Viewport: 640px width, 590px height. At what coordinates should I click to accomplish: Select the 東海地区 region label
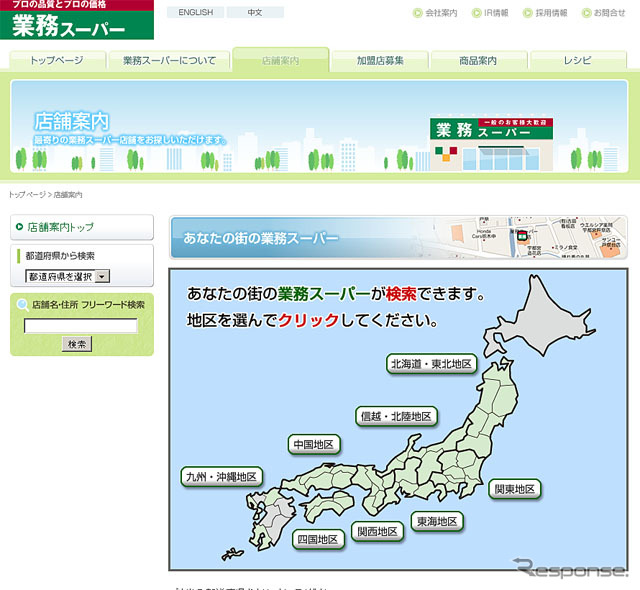click(437, 521)
